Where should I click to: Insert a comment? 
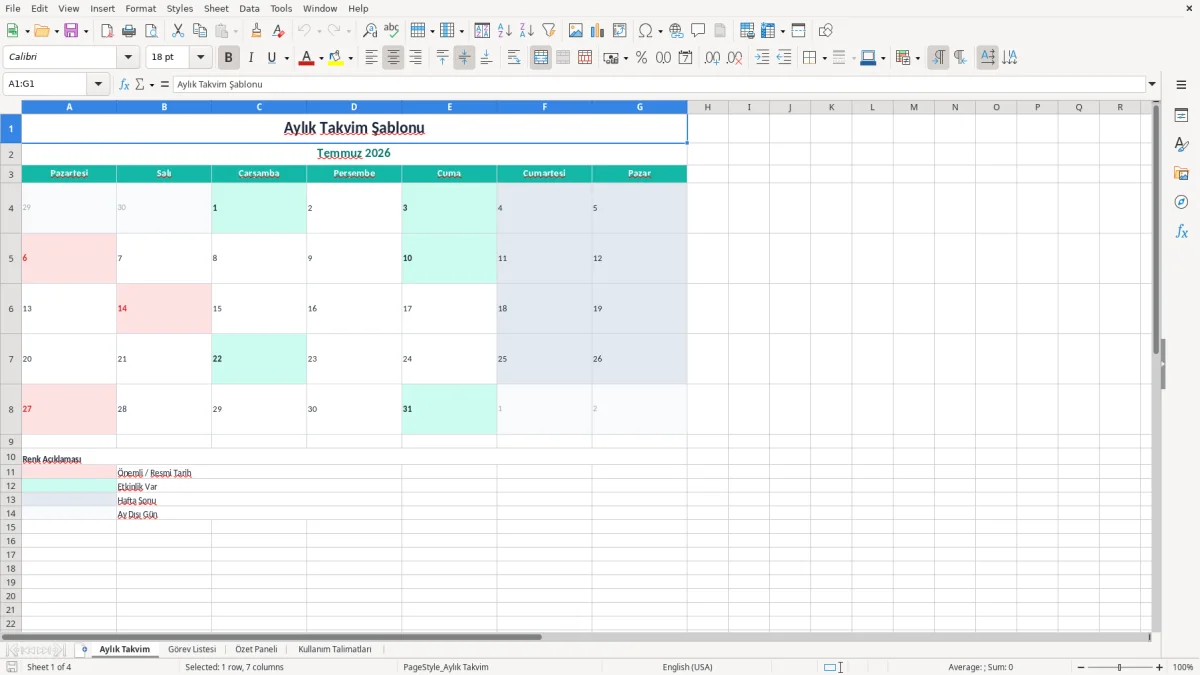[699, 31]
